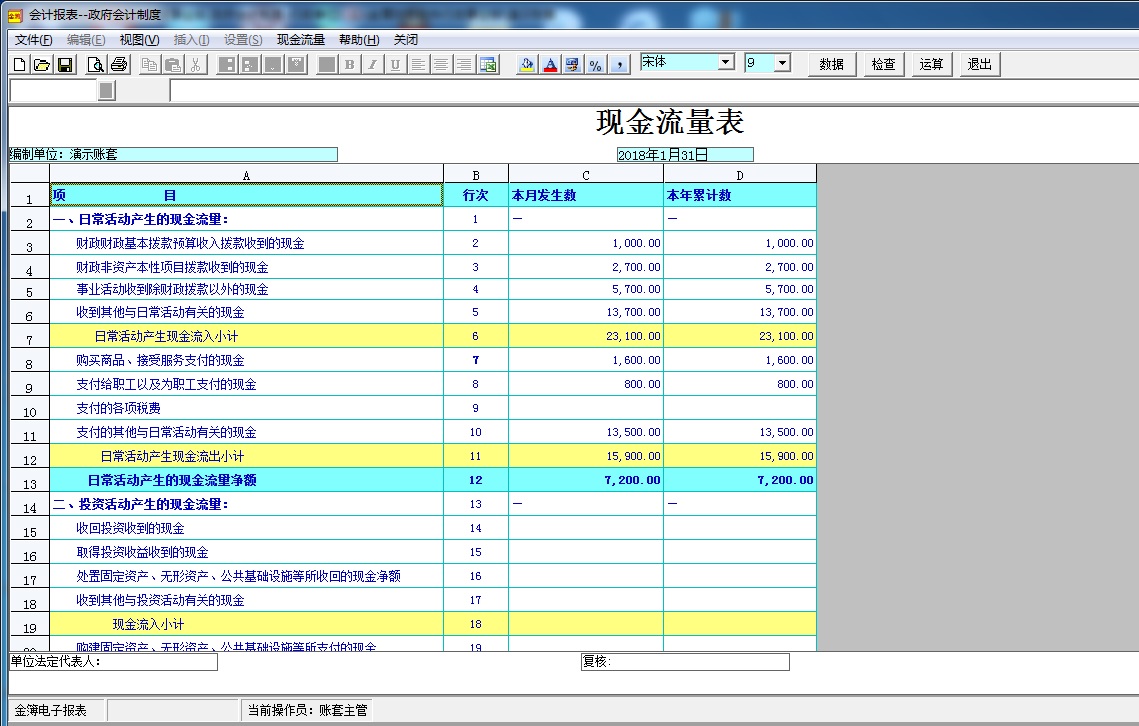The image size is (1139, 726).
Task: Open the 视图(V) menu
Action: (x=139, y=40)
